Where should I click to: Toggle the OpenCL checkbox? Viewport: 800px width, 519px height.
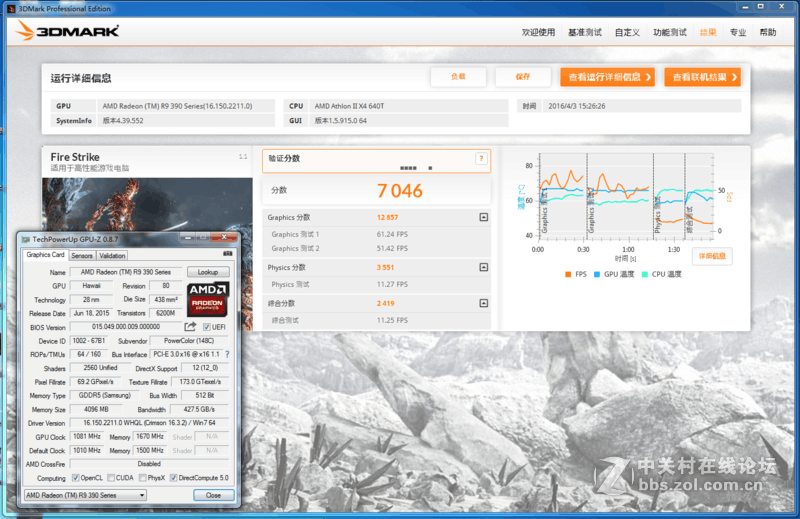click(76, 478)
